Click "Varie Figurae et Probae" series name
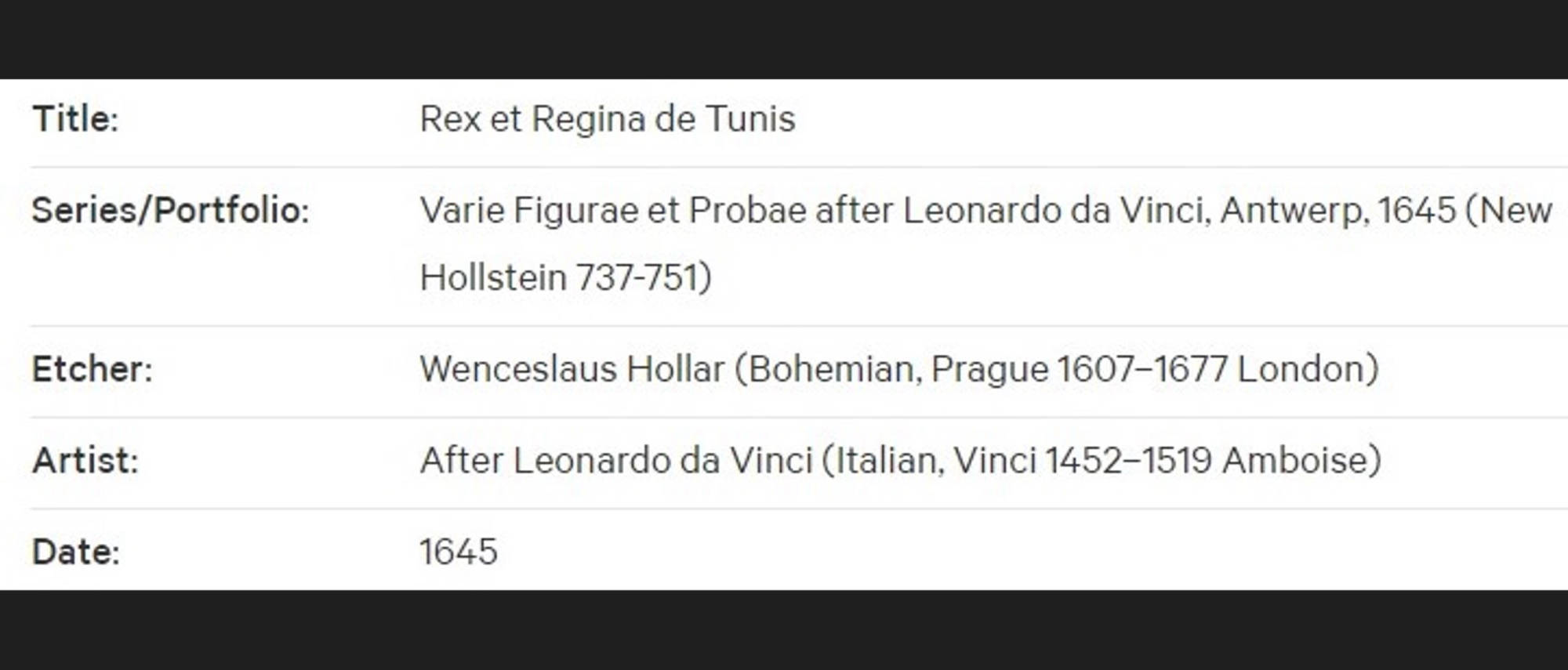Viewport: 1568px width, 670px height. [x=614, y=211]
